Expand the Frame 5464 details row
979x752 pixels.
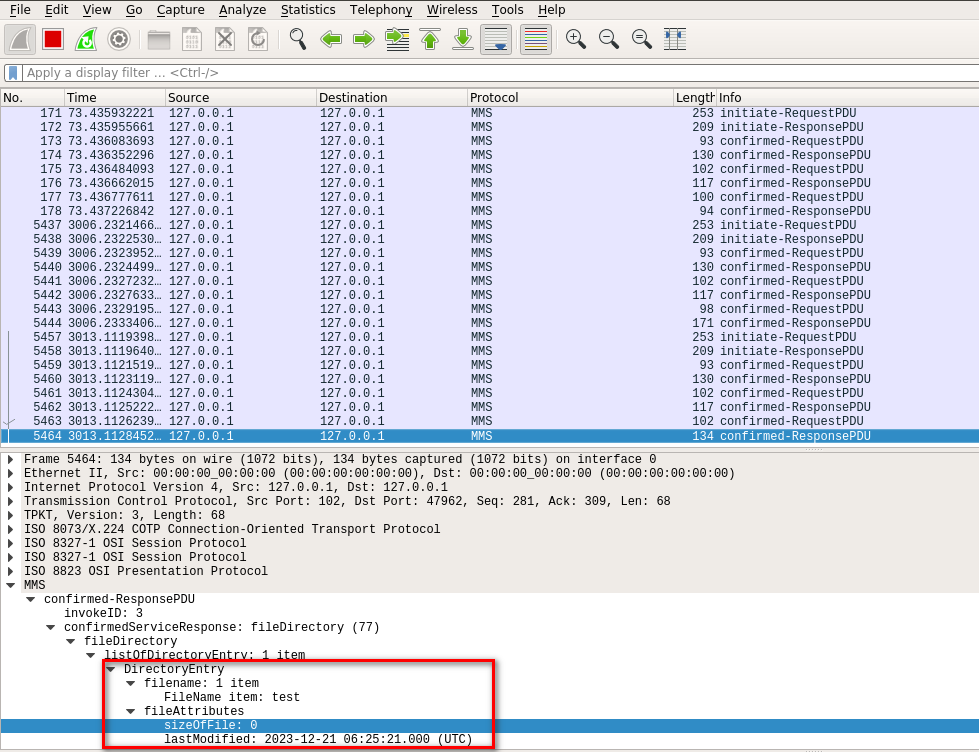[11, 459]
